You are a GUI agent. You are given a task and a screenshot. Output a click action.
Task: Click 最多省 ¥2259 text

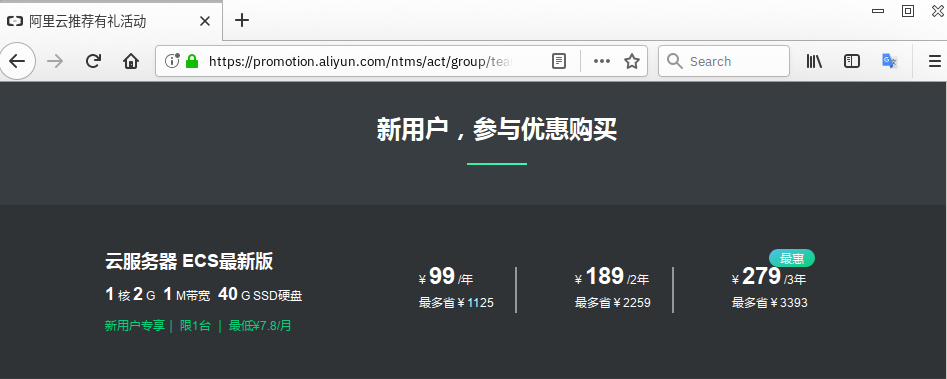(x=612, y=303)
